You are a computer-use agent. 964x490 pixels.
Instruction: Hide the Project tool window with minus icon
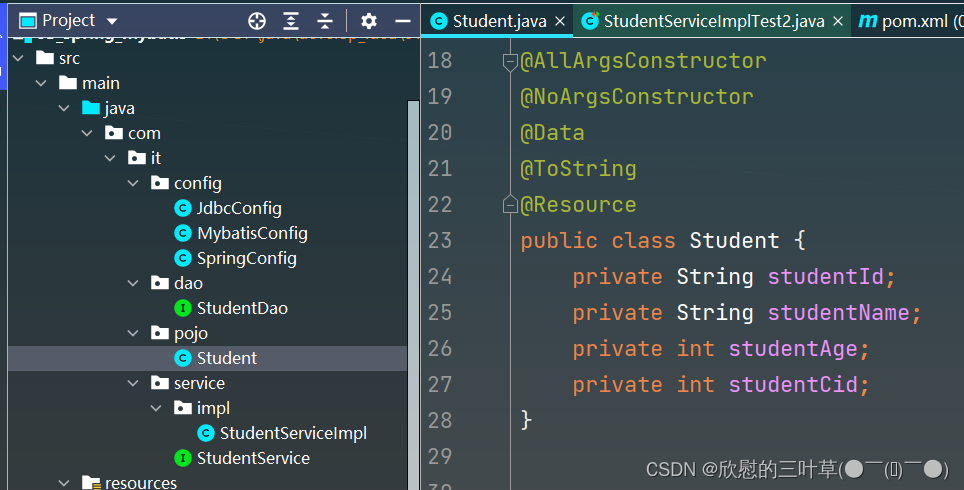pos(403,21)
